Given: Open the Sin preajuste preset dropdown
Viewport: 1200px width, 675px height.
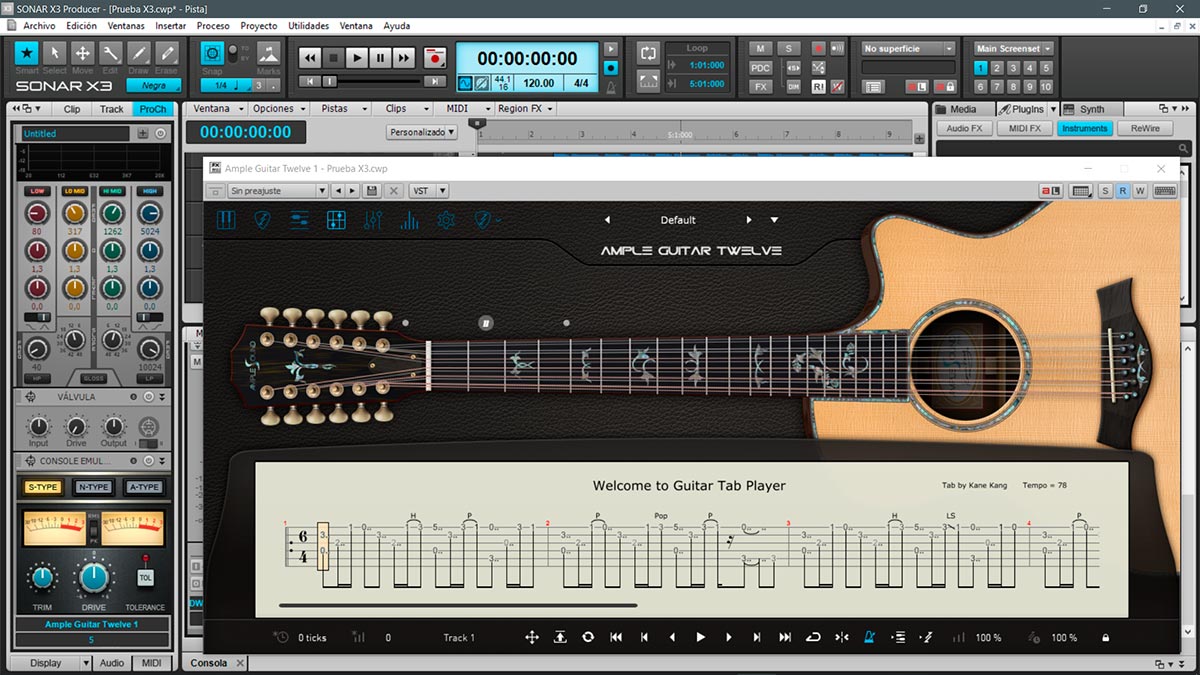Looking at the screenshot, I should point(277,190).
